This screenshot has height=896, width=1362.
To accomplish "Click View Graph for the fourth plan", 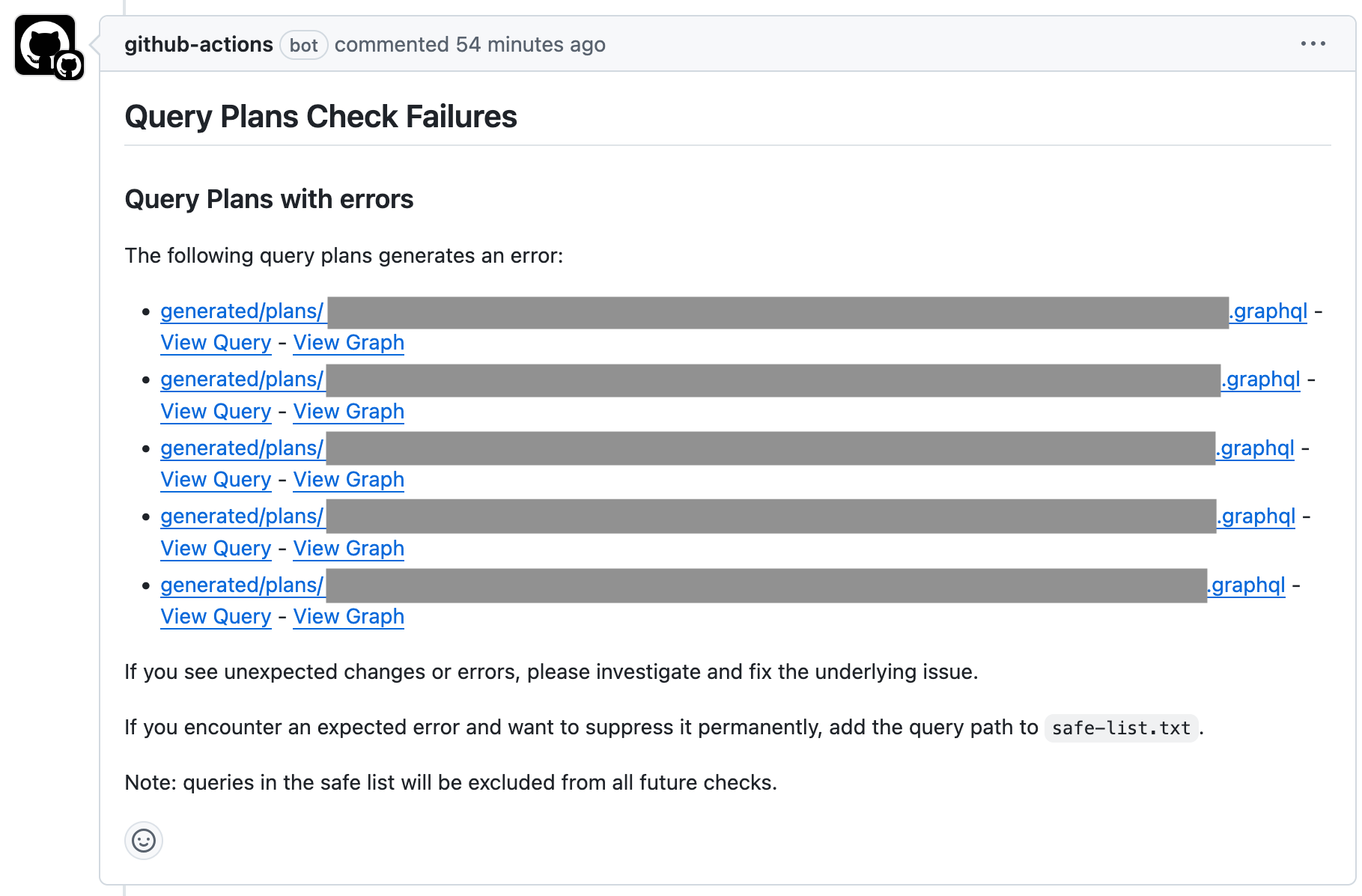I will tap(348, 549).
